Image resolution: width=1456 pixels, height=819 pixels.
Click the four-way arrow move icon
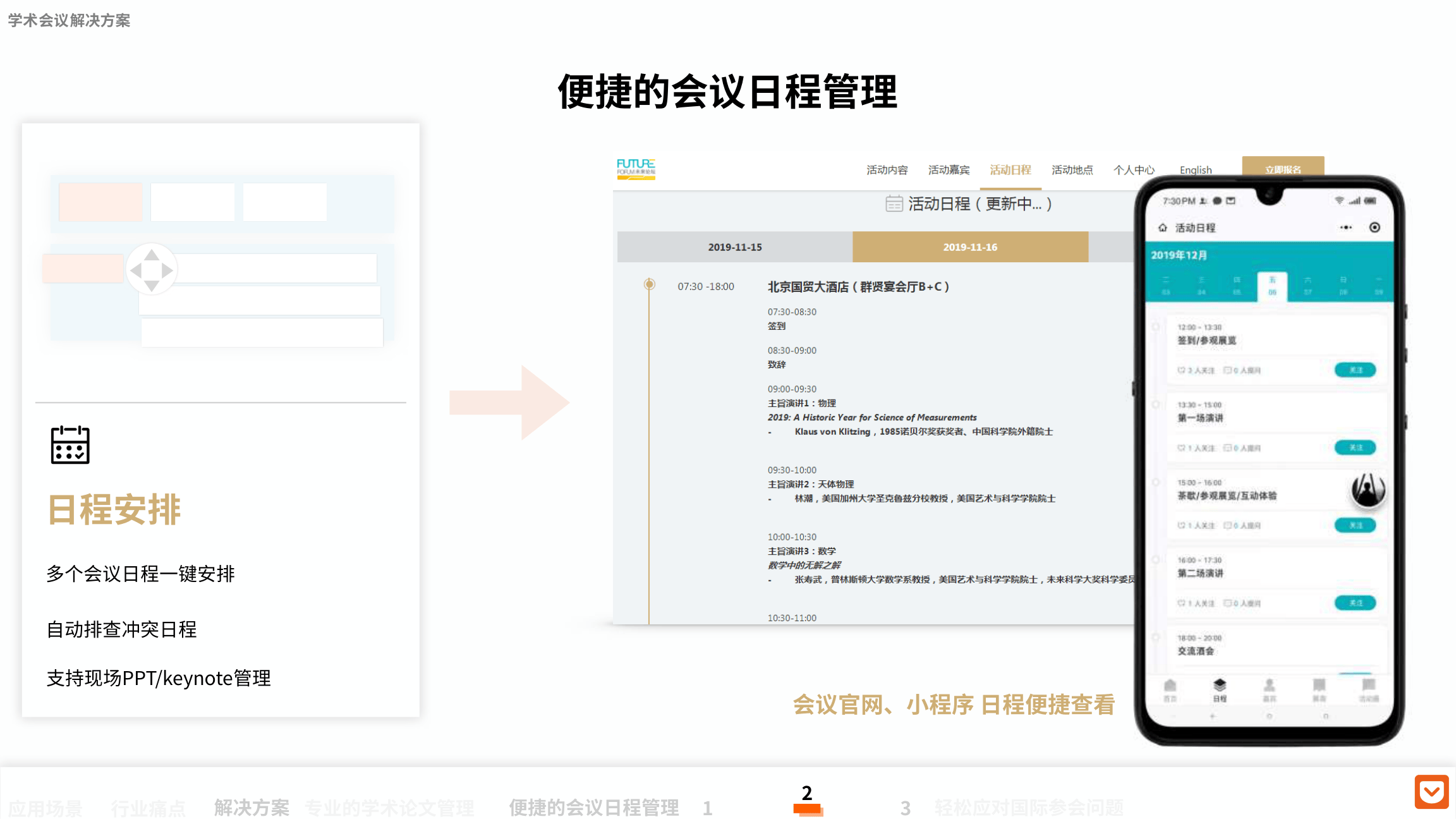tap(151, 270)
